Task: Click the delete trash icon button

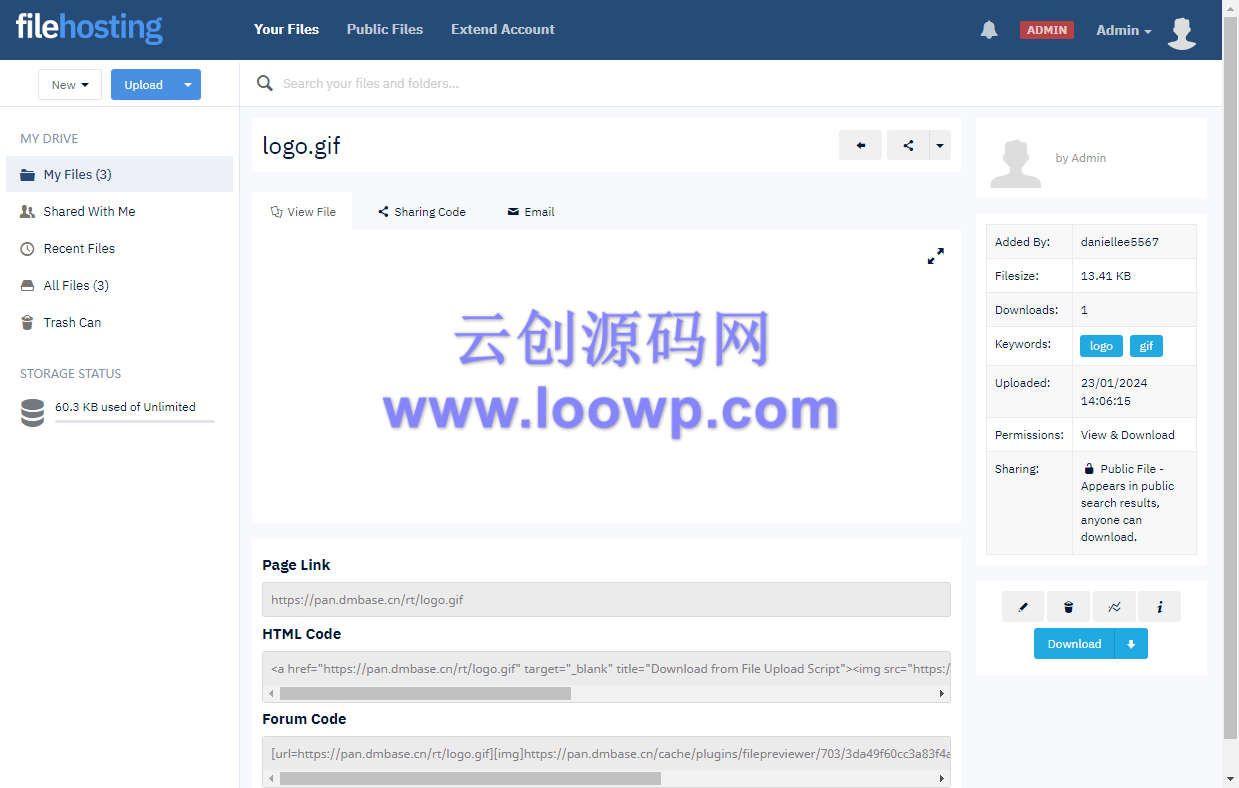Action: pos(1068,606)
